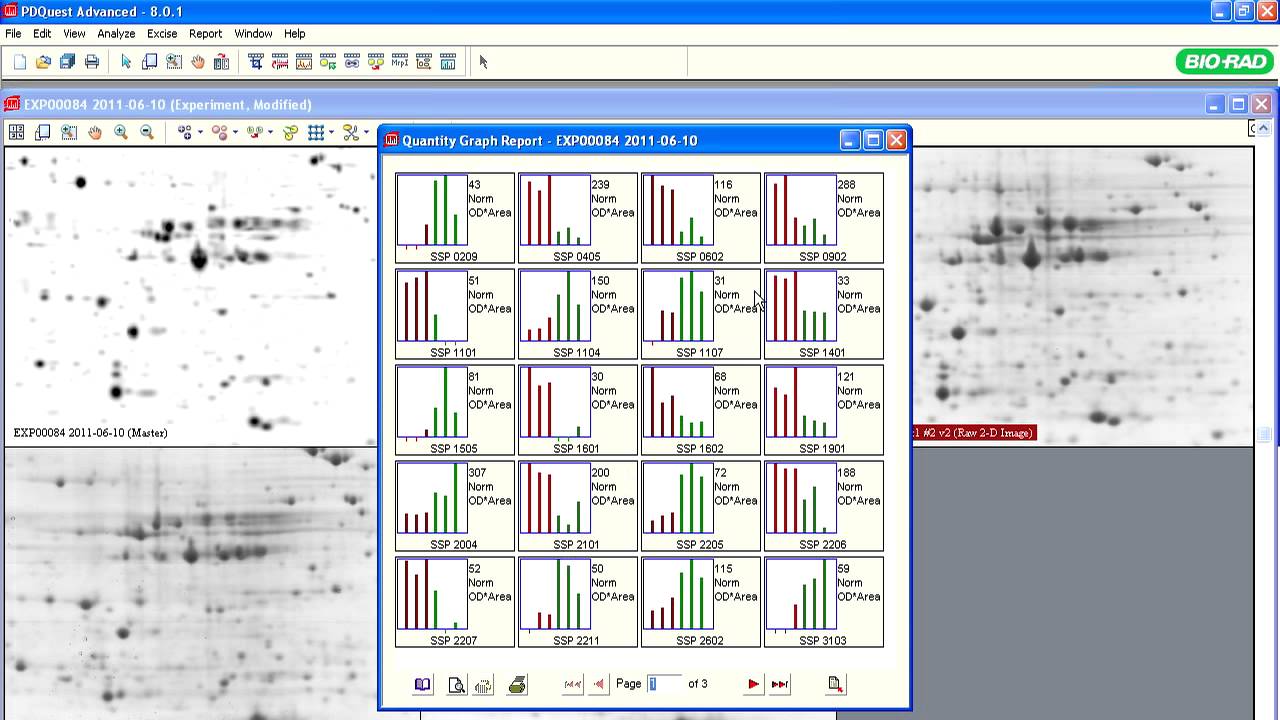This screenshot has width=1280, height=720.
Task: Minimize the EXP00084 experiment window
Action: [x=1214, y=104]
